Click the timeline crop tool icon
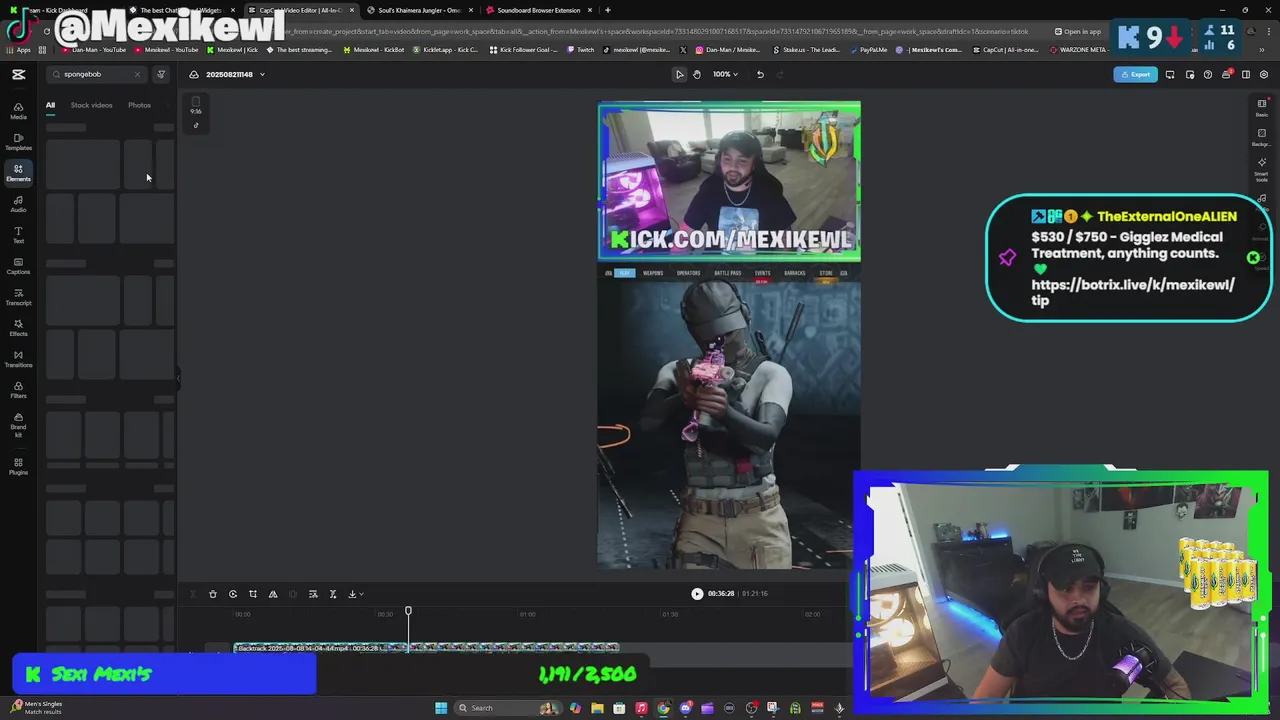This screenshot has width=1280, height=720. tap(253, 594)
